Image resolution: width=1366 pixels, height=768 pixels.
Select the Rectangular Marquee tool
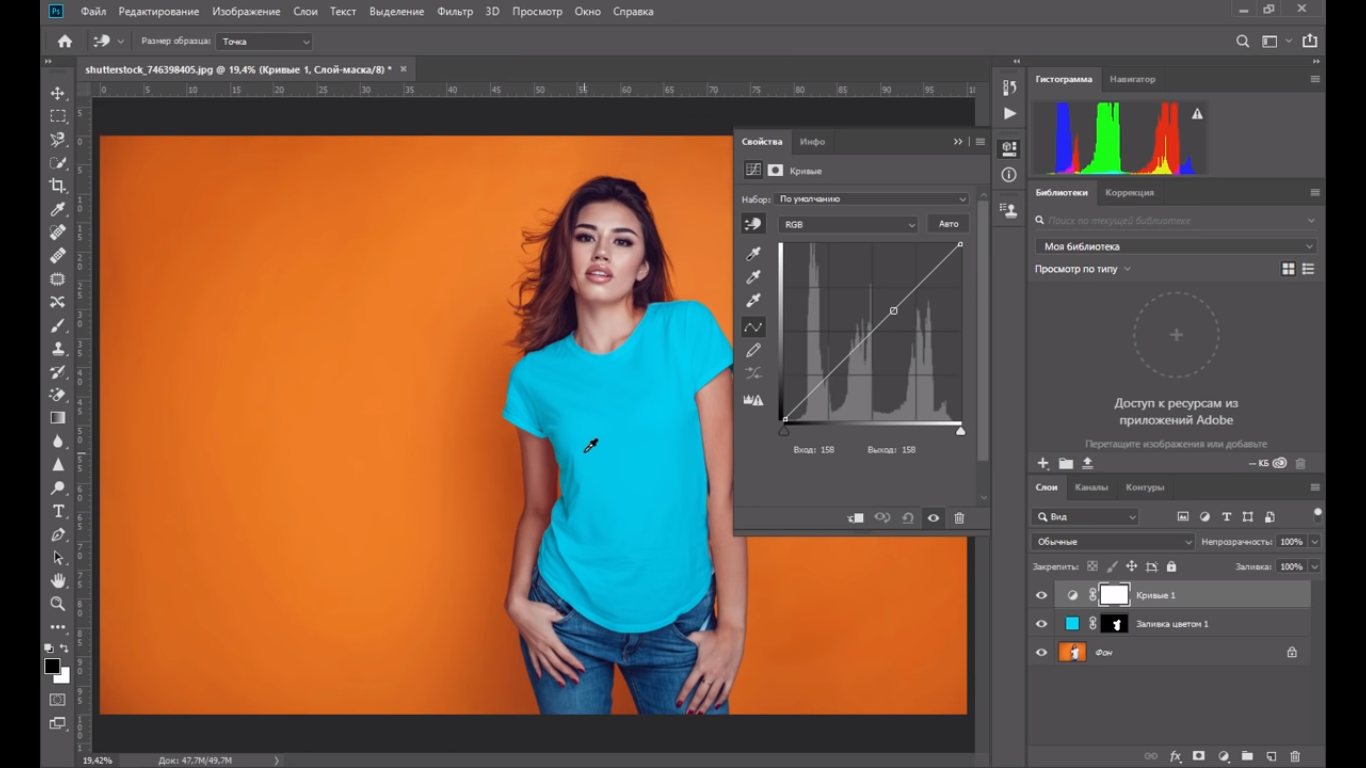tap(58, 116)
